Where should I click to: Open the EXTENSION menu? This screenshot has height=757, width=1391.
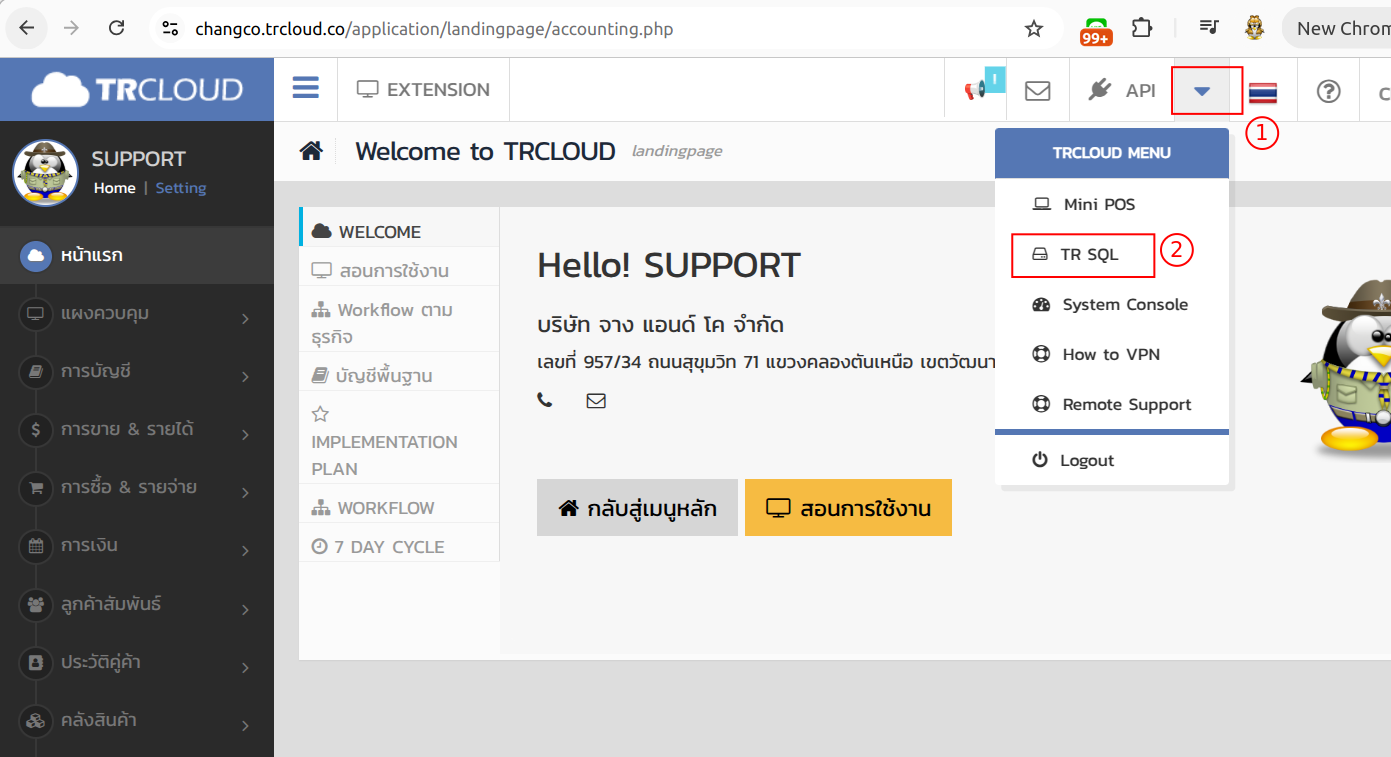click(x=423, y=90)
